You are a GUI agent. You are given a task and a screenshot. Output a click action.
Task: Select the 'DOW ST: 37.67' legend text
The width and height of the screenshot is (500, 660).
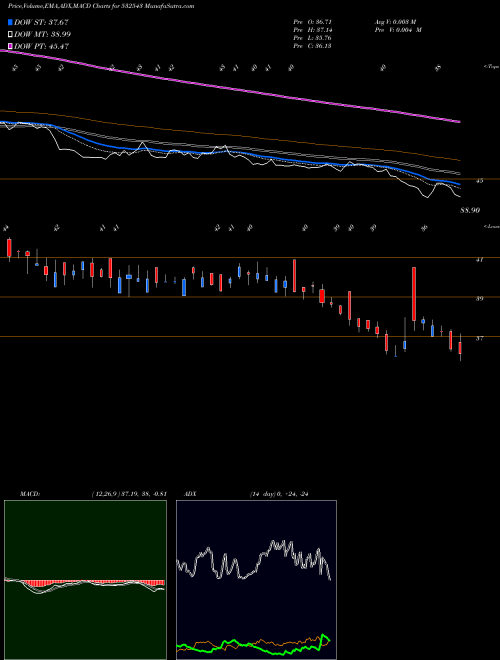click(41, 22)
